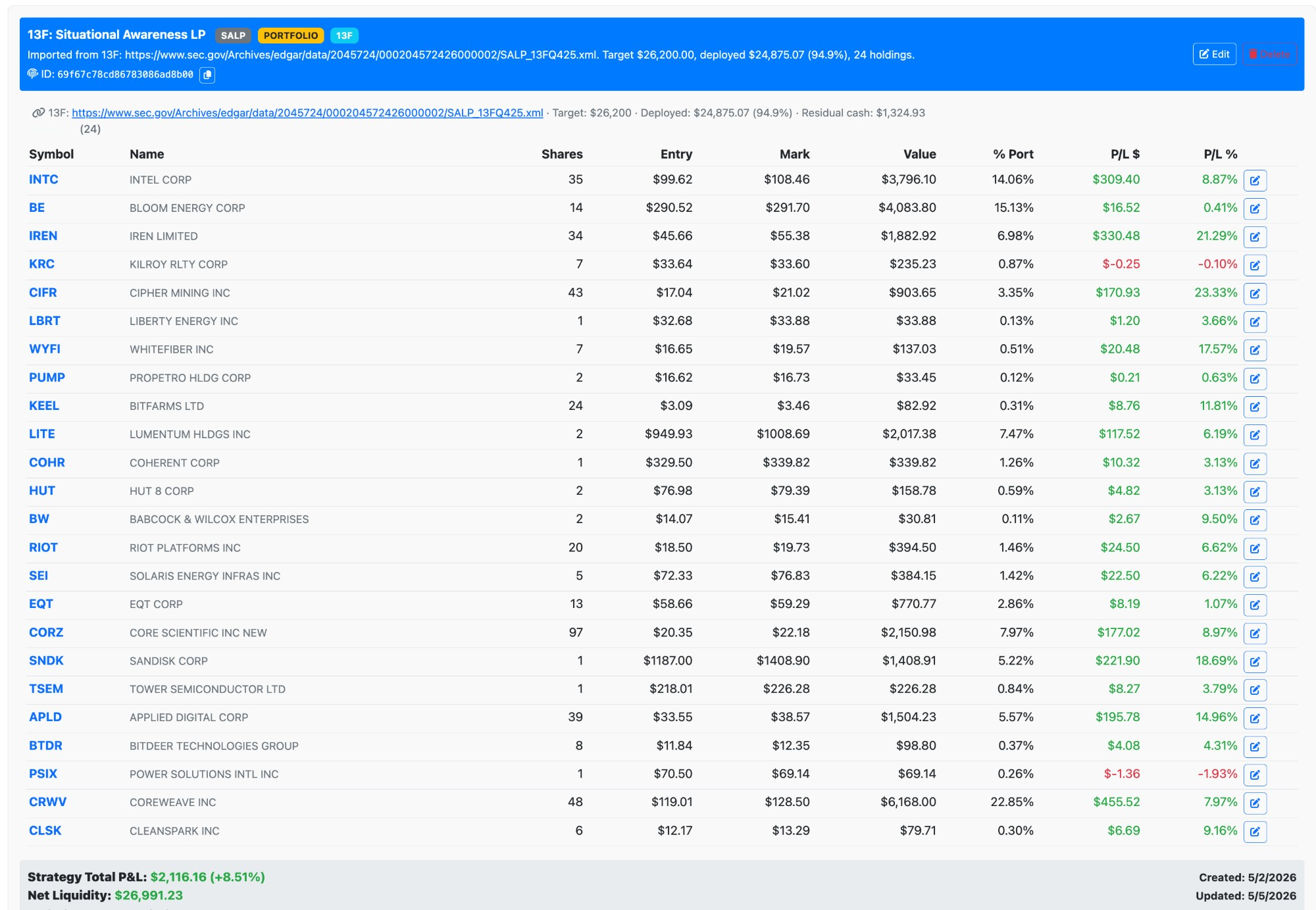Screen dimensions: 1316x910
Task: Select the Updated: 5/5/2026 text
Action: pos(1246,896)
